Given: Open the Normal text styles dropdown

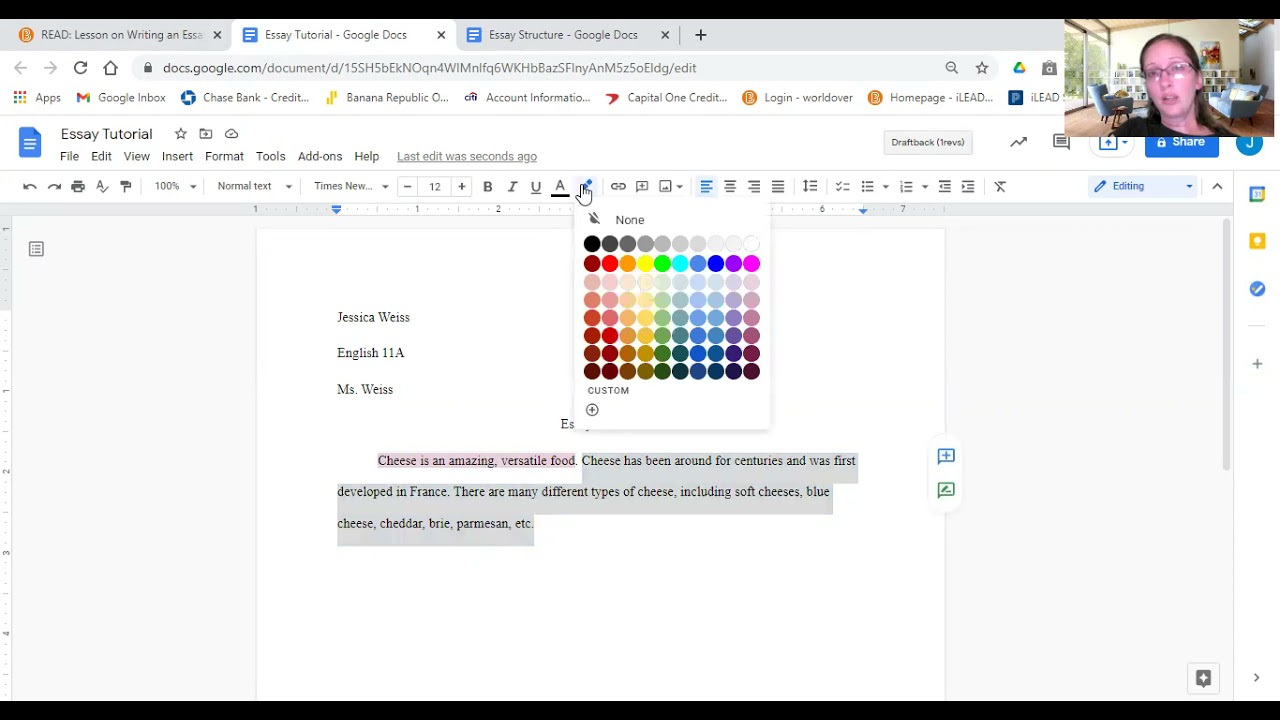Looking at the screenshot, I should point(254,187).
